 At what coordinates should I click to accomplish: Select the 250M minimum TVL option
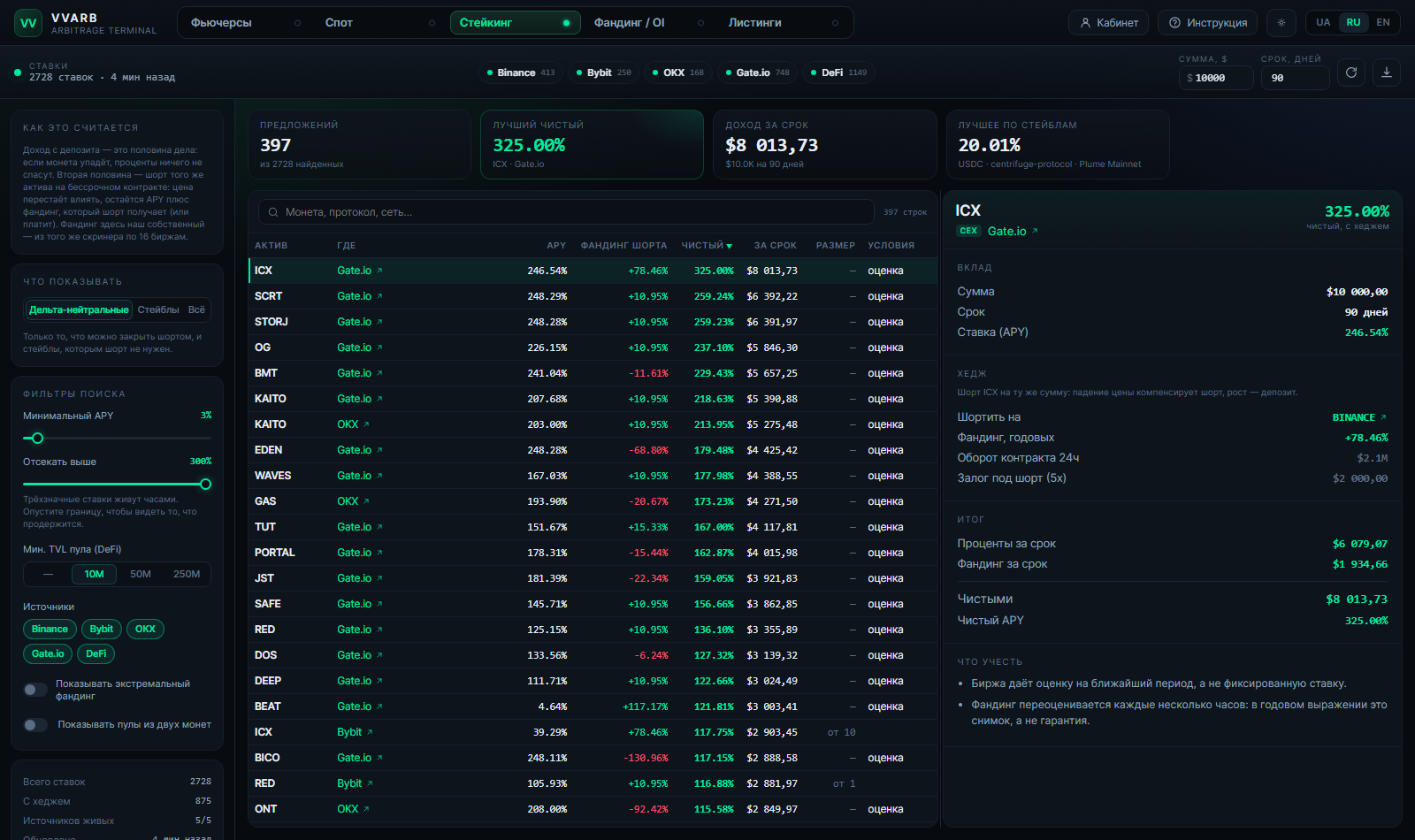point(187,575)
